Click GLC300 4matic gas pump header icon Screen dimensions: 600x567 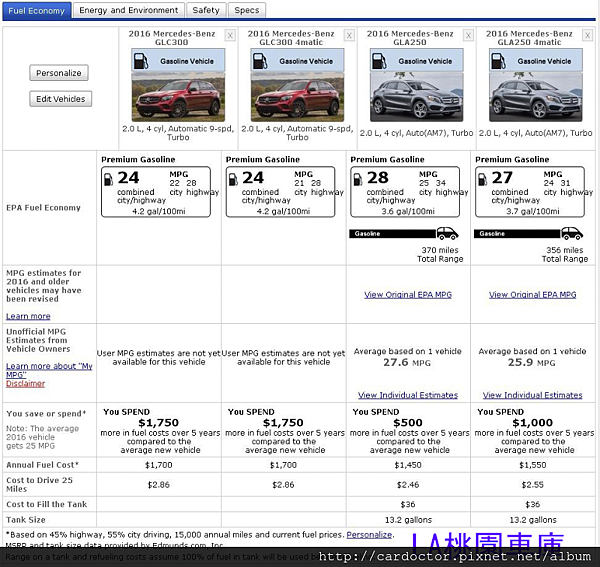click(x=260, y=61)
